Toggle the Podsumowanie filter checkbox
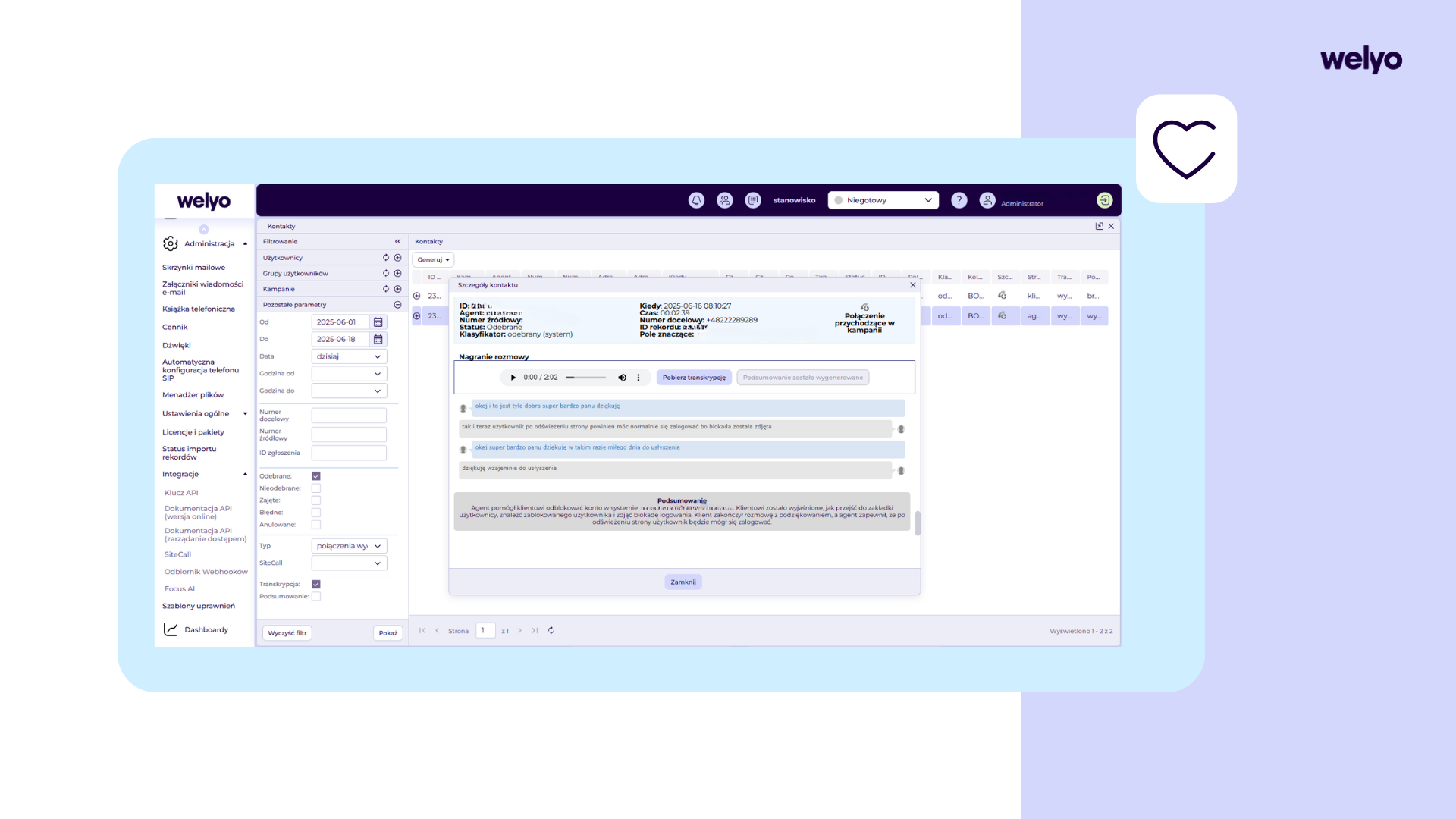This screenshot has height=819, width=1456. point(316,597)
